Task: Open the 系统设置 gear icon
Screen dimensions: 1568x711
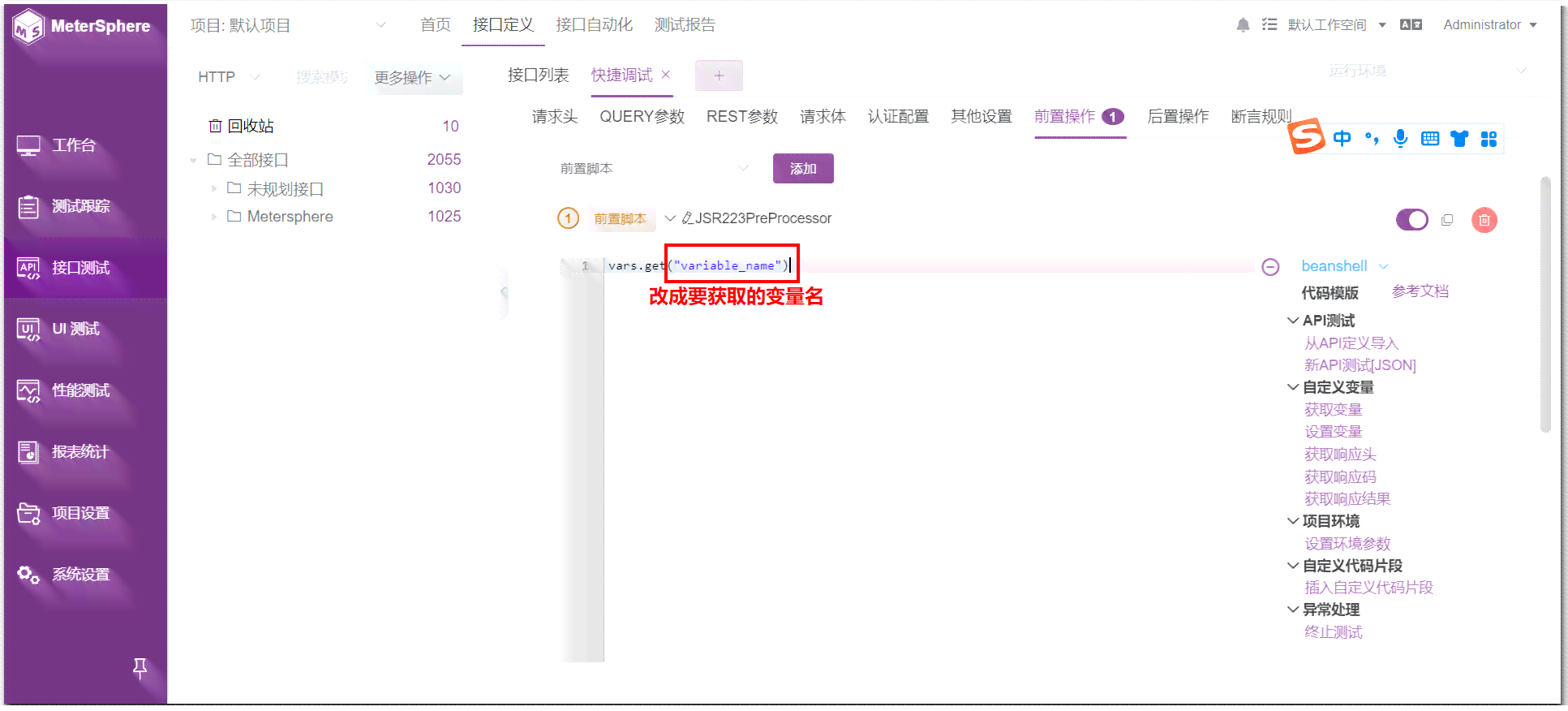Action: (x=28, y=575)
